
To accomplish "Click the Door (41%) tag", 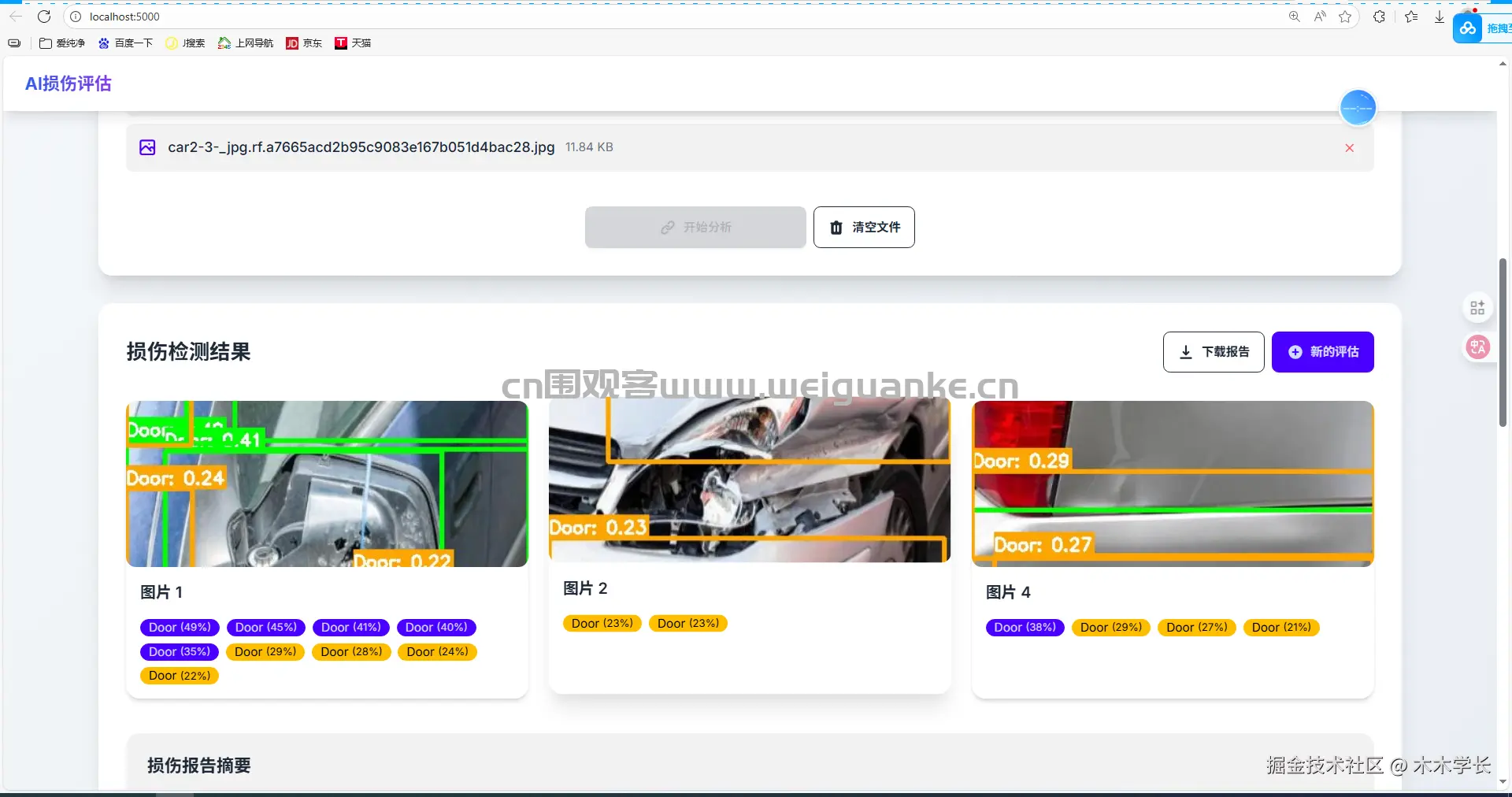I will 351,628.
